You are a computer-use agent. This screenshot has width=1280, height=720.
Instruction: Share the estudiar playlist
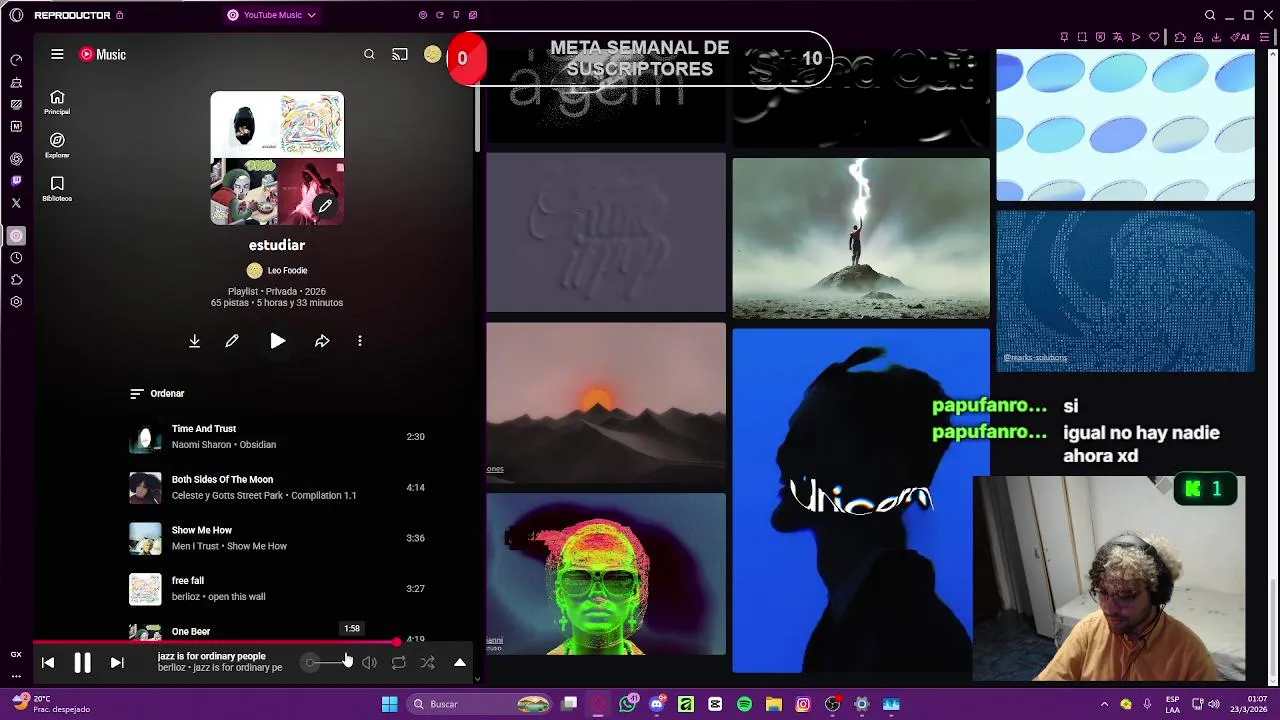322,341
